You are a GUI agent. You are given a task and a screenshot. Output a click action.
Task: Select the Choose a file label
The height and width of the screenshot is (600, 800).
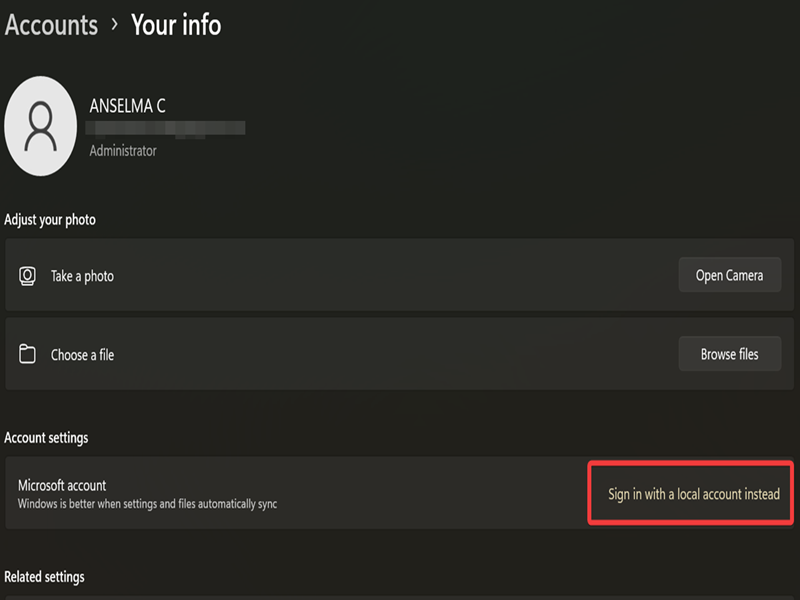pos(82,355)
